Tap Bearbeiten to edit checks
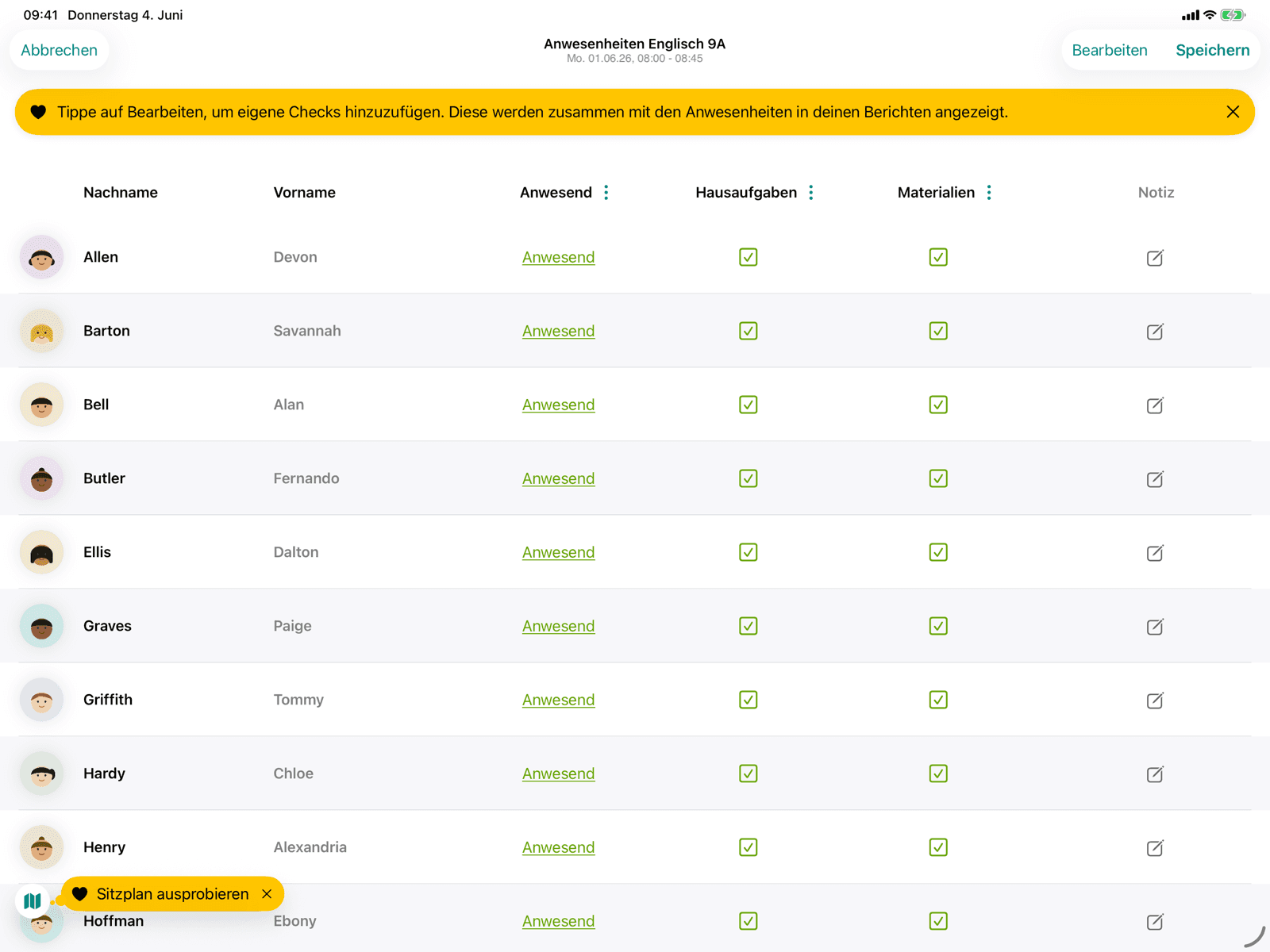1270x952 pixels. click(1110, 50)
